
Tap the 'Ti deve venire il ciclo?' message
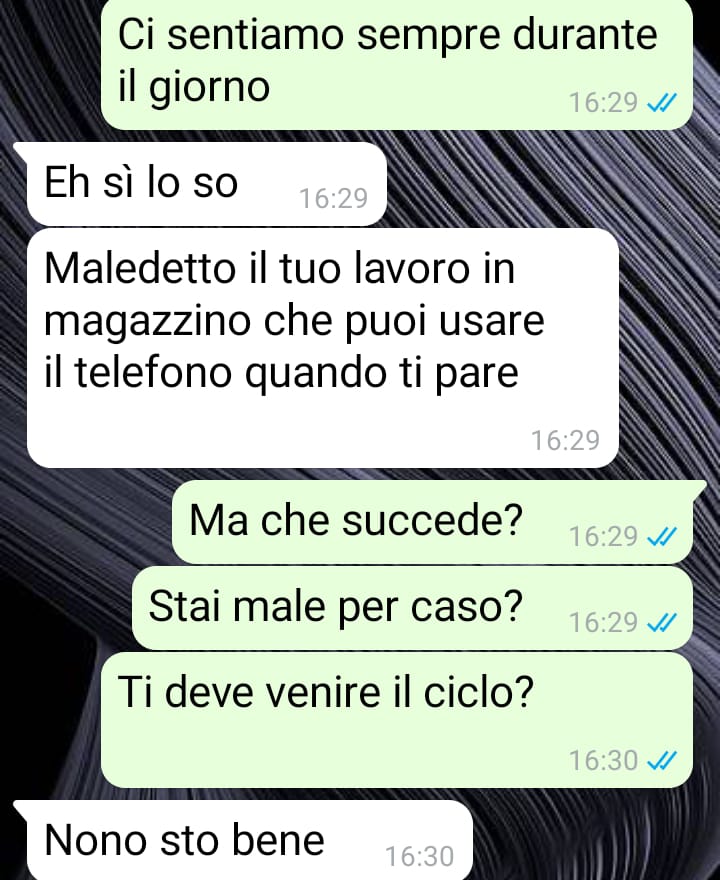click(x=397, y=720)
